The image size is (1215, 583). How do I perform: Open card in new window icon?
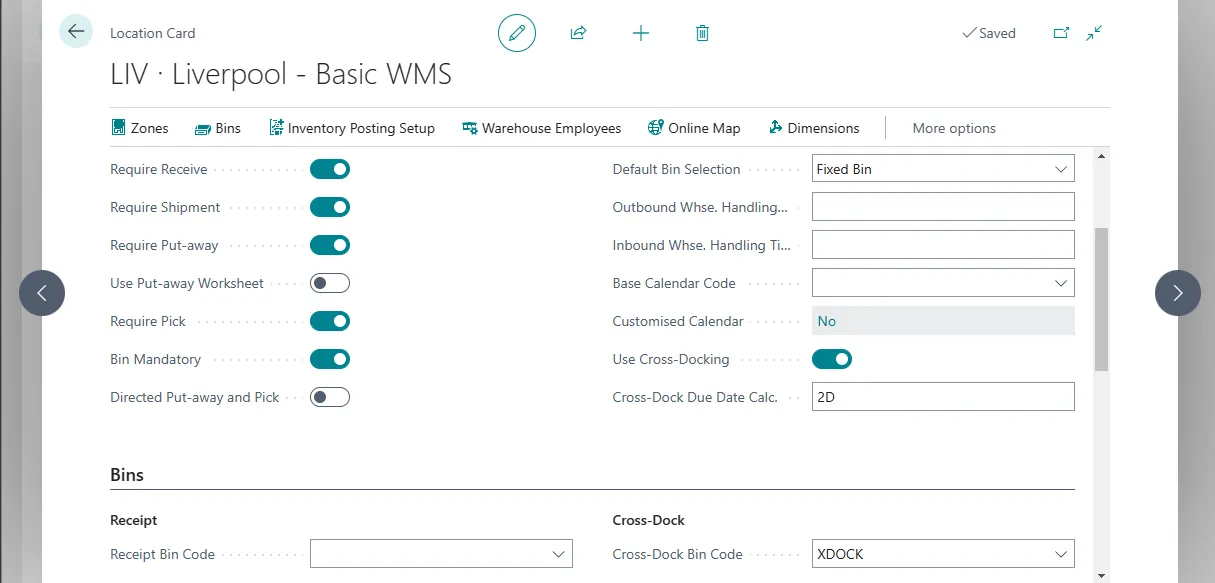(1062, 33)
